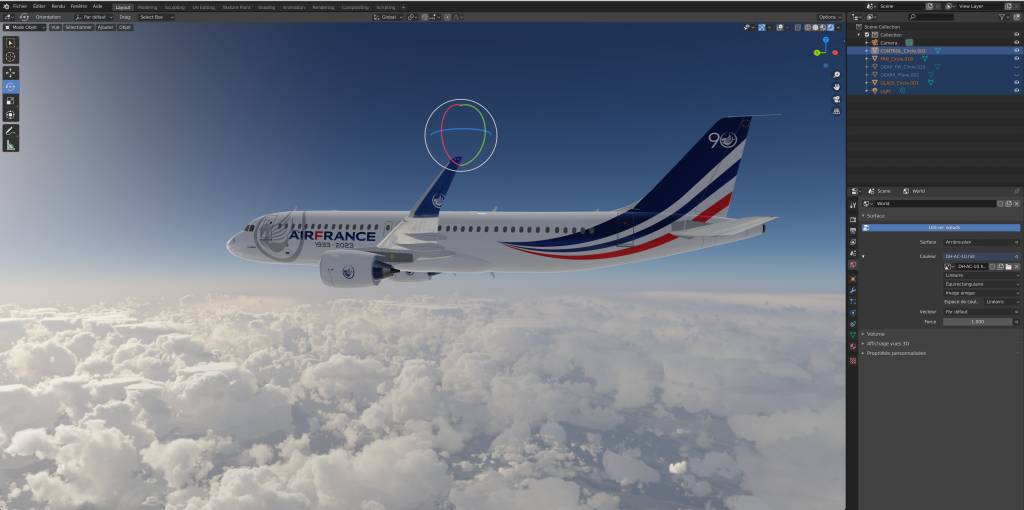Open the Physics properties tab

tap(853, 312)
